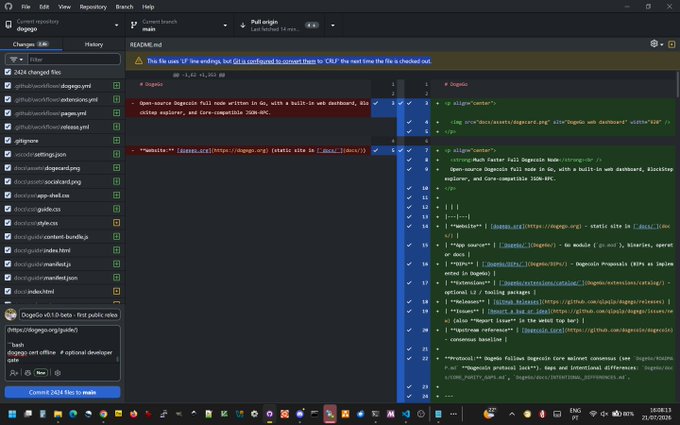This screenshot has height=425, width=680.
Task: Click the added-status icon for dogecard.png
Action: coord(117,168)
